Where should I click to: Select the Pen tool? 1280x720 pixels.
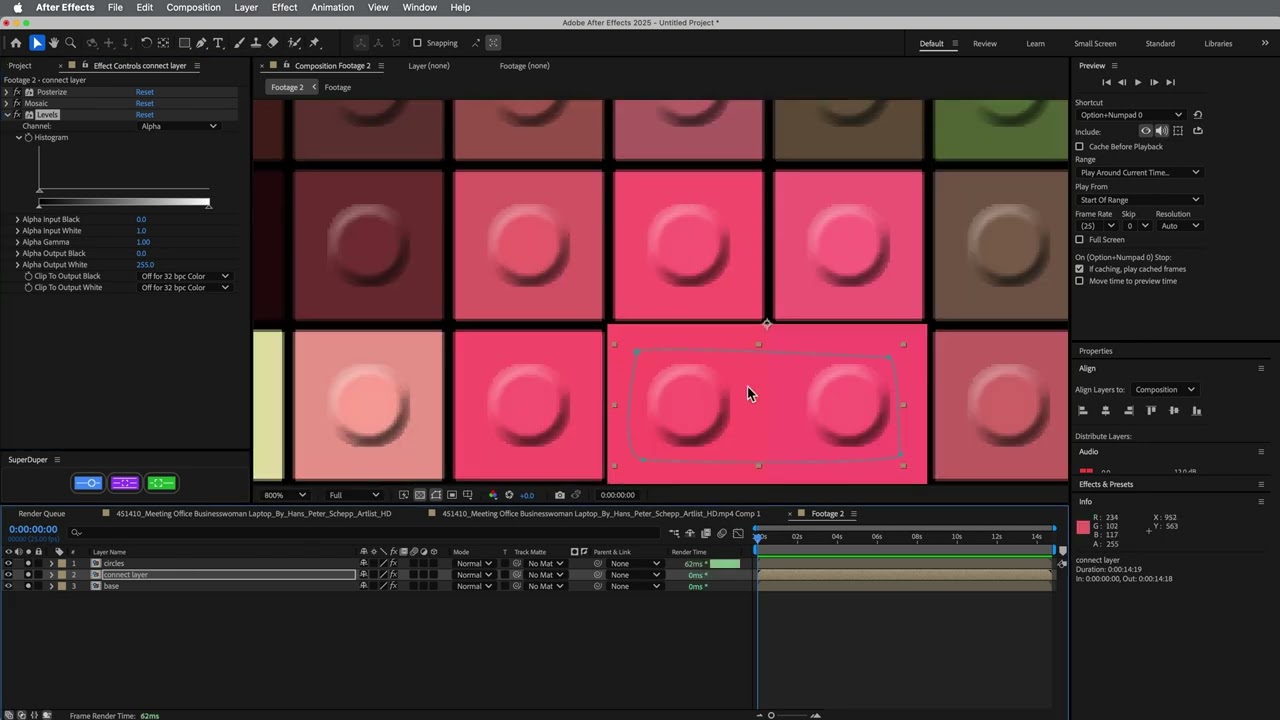click(201, 43)
